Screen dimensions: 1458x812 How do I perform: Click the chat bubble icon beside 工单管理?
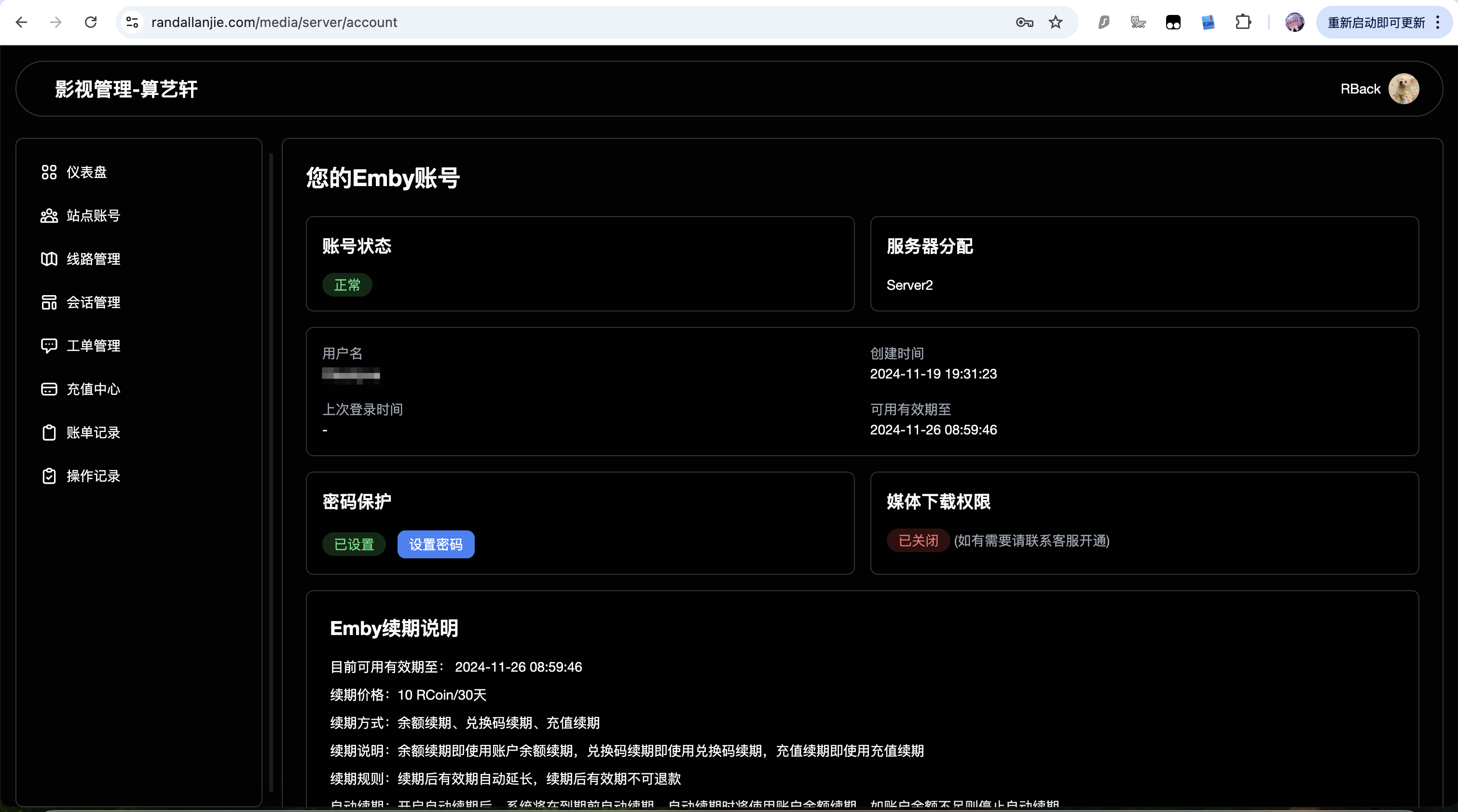pyautogui.click(x=49, y=346)
